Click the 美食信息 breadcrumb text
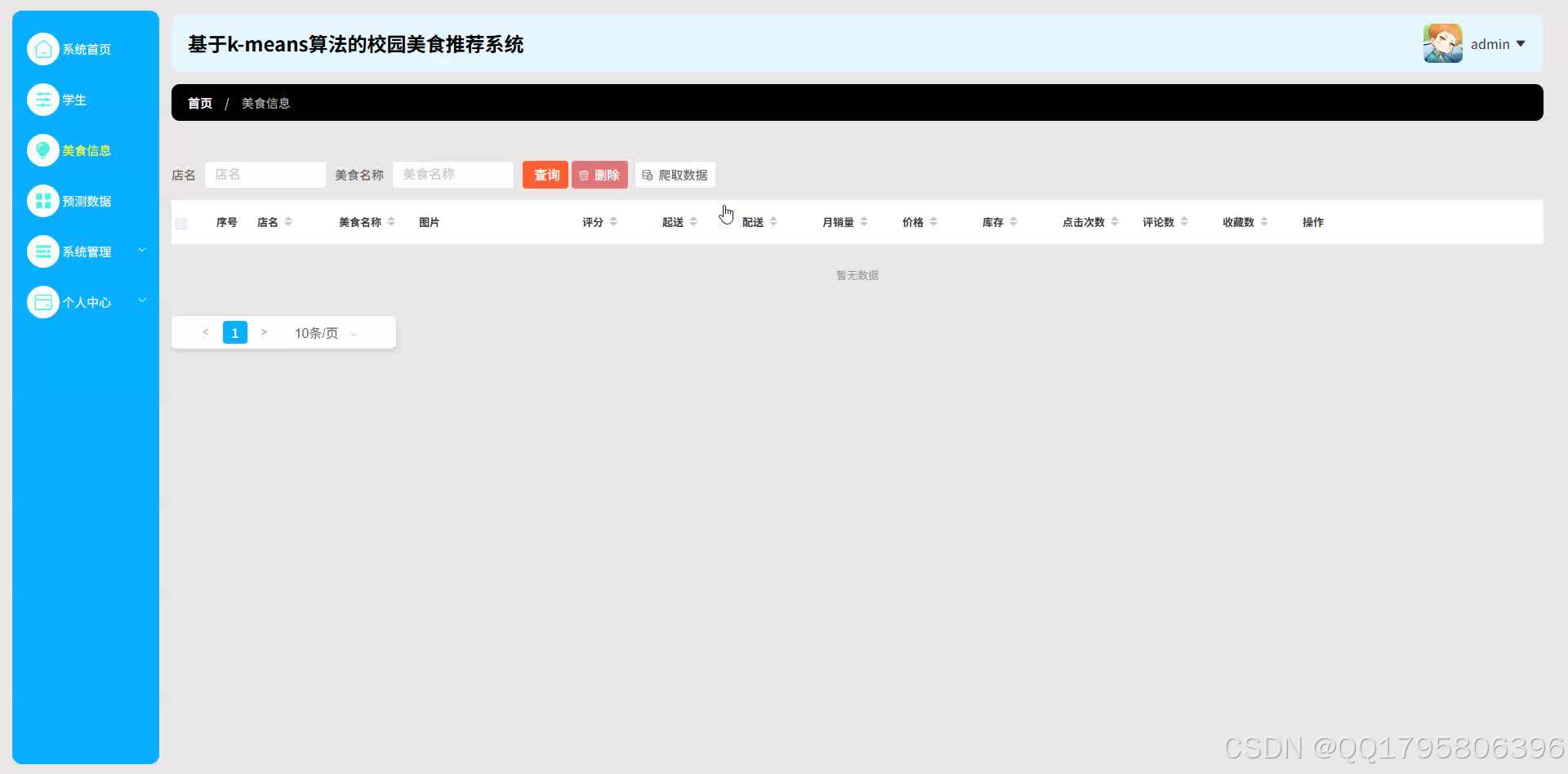This screenshot has height=774, width=1568. pyautogui.click(x=265, y=103)
